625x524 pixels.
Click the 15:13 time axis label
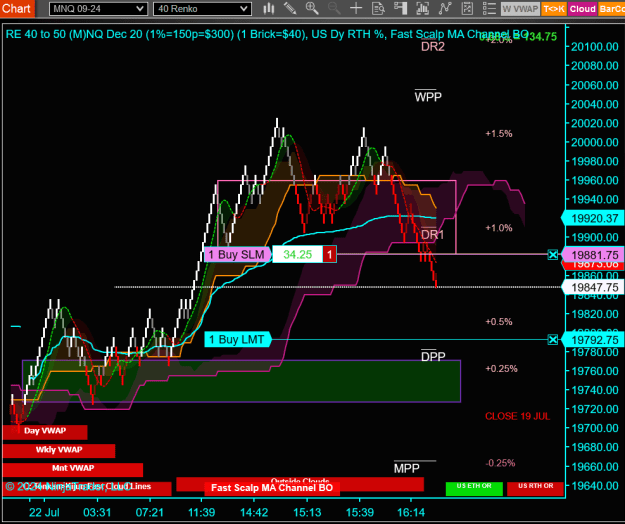point(307,512)
